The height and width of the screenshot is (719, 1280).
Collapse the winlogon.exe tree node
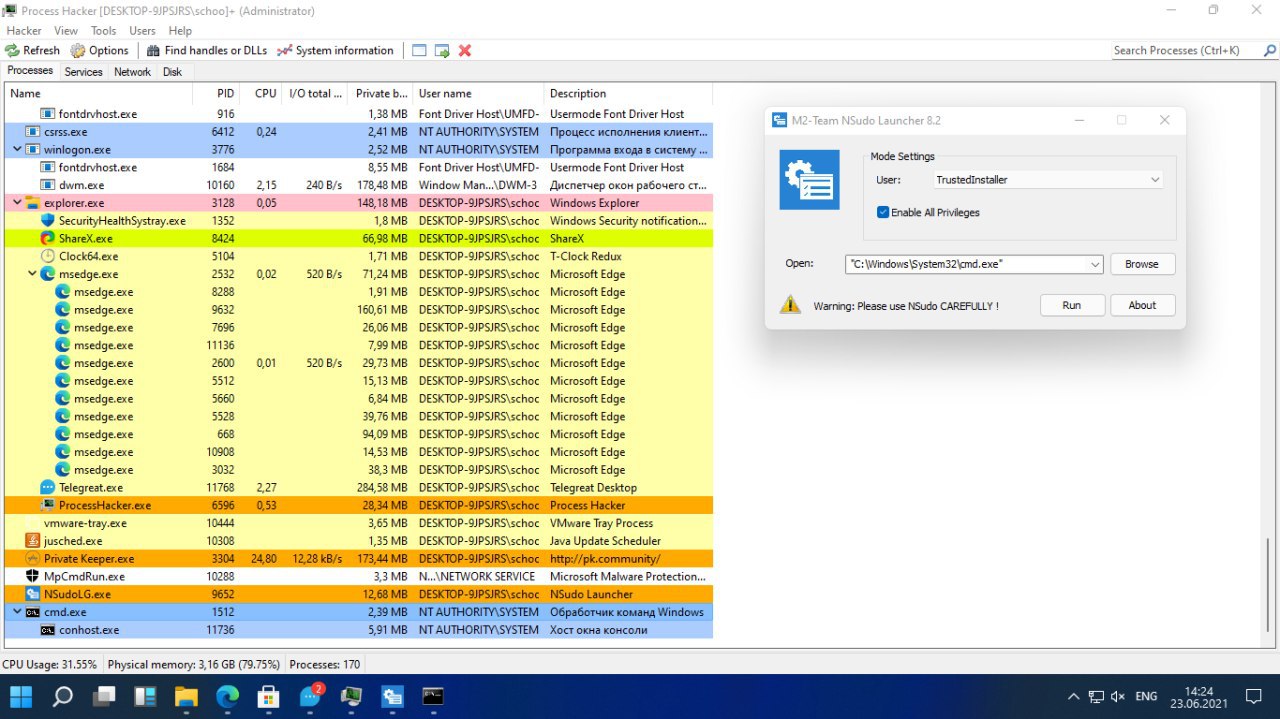click(17, 150)
